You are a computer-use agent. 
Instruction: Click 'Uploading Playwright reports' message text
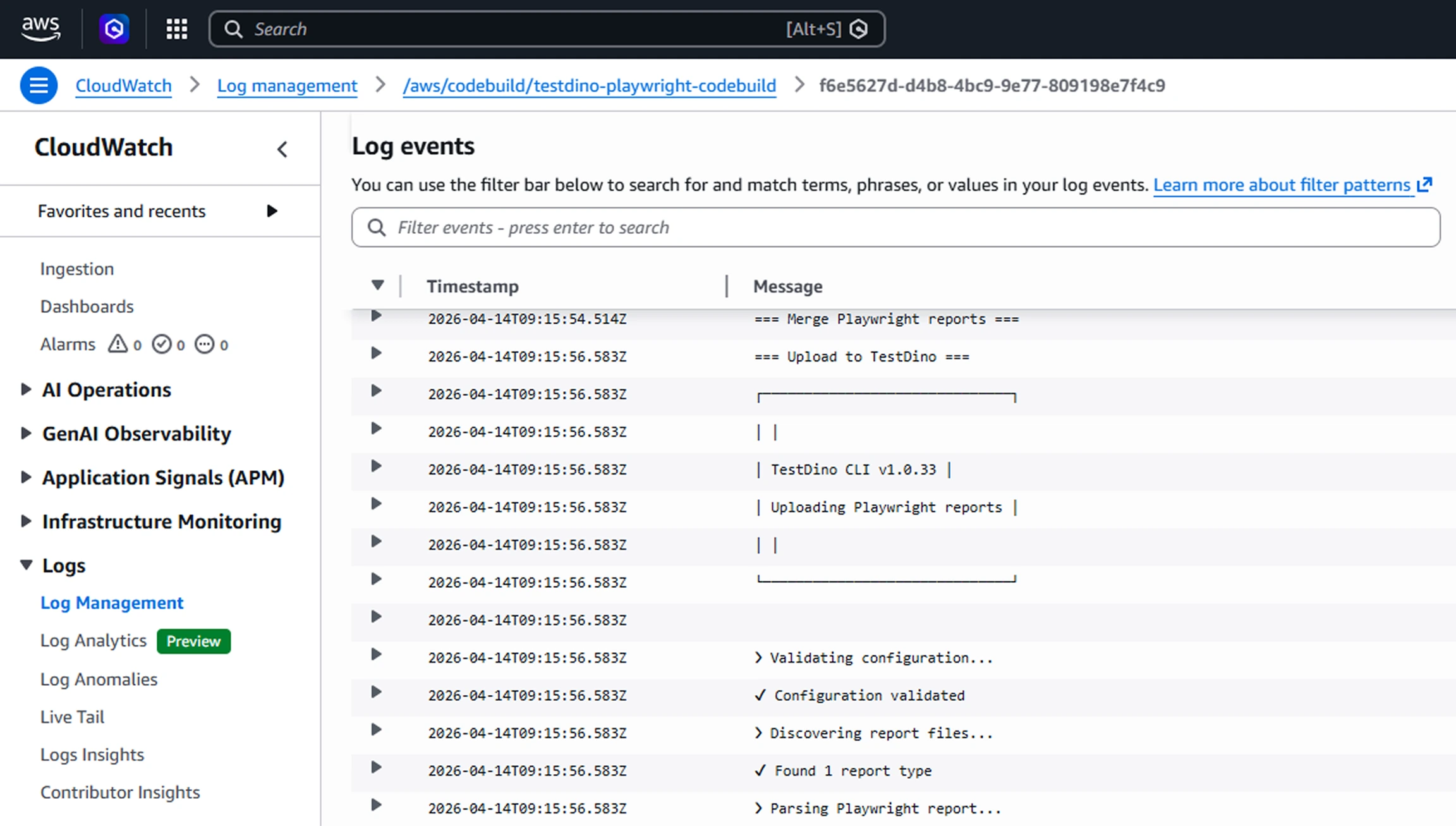[886, 507]
